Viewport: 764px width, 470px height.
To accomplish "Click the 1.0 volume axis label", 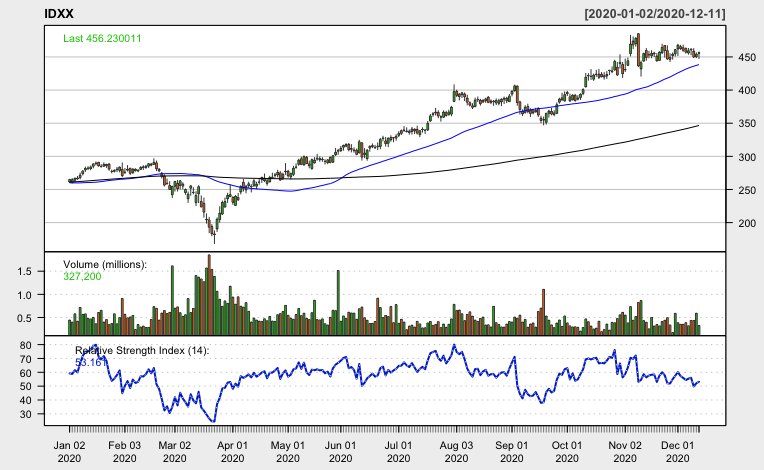I will (x=24, y=295).
